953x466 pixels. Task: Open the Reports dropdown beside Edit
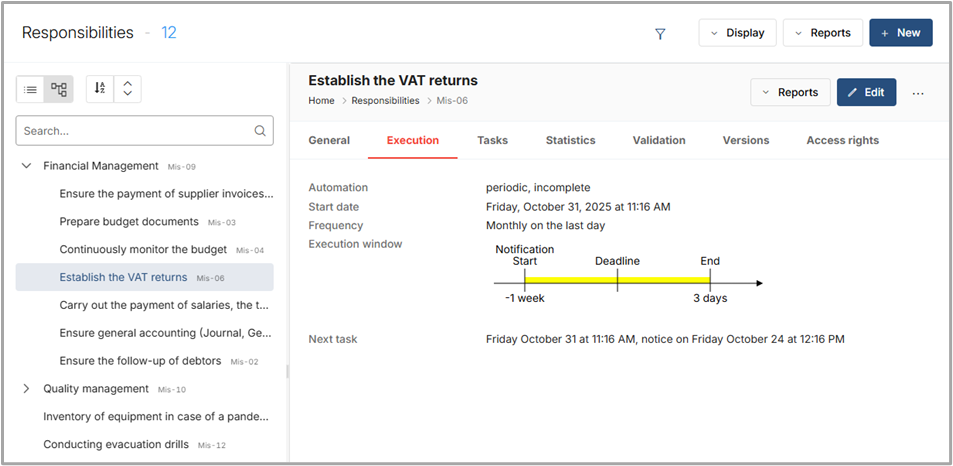coord(790,92)
